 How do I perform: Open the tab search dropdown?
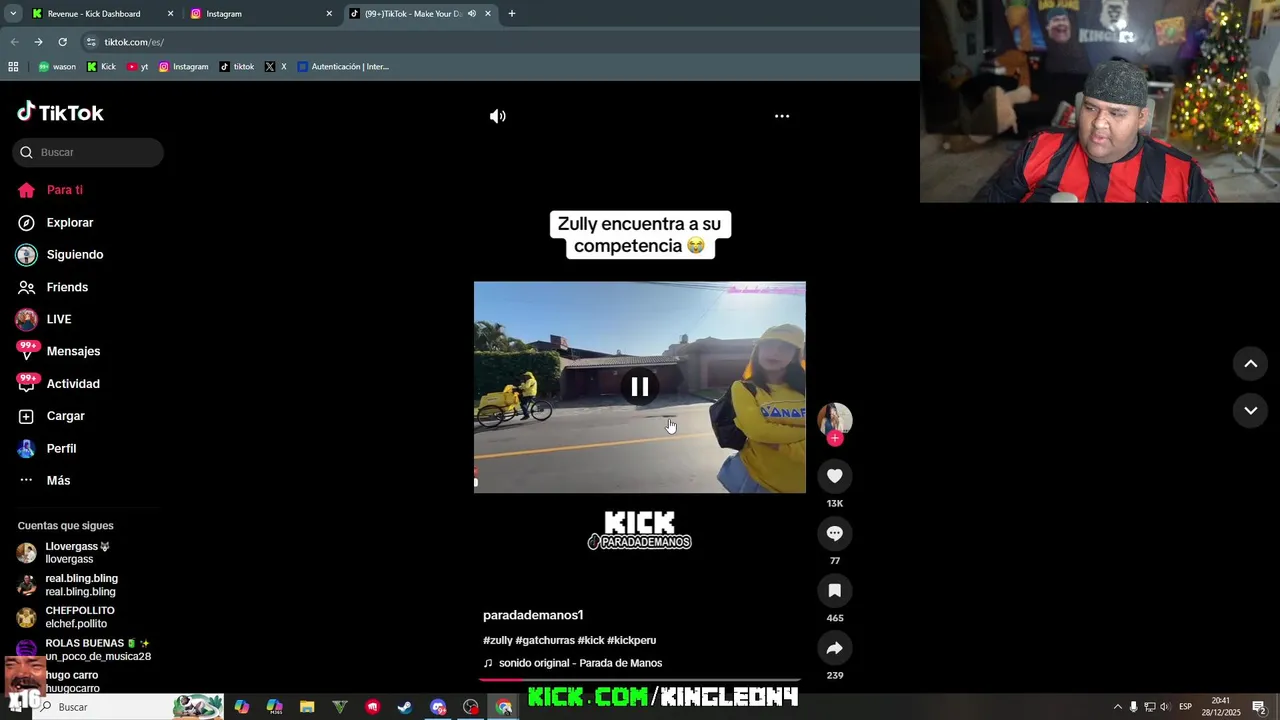(13, 14)
